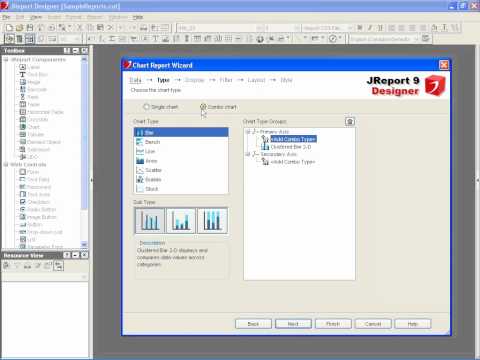
Task: Select the Barcode component in Toolbox
Action: (33, 89)
